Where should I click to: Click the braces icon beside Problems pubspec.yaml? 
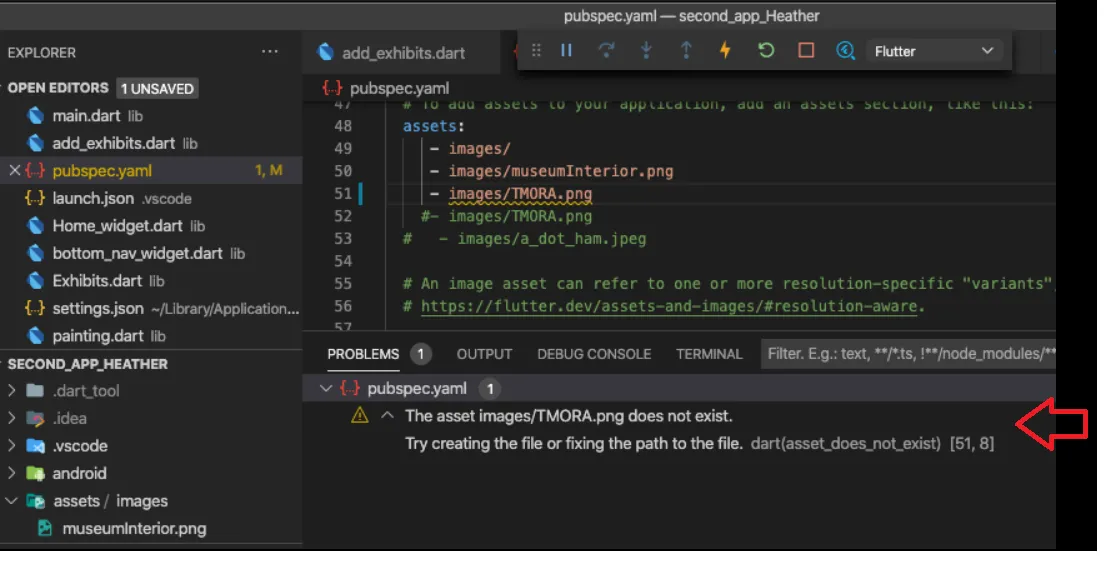tap(349, 389)
